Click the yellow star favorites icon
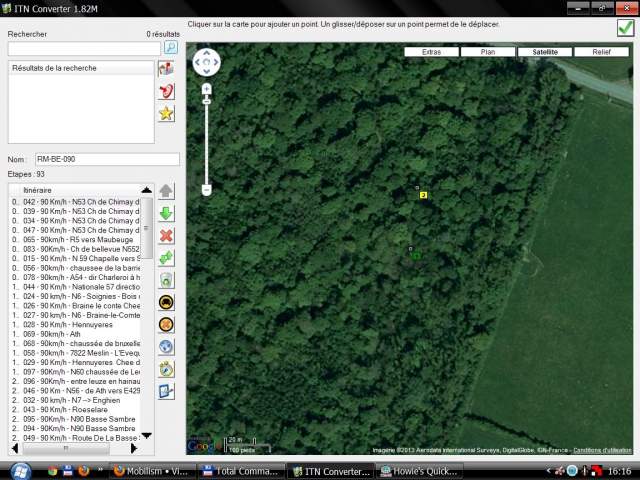 coord(166,113)
